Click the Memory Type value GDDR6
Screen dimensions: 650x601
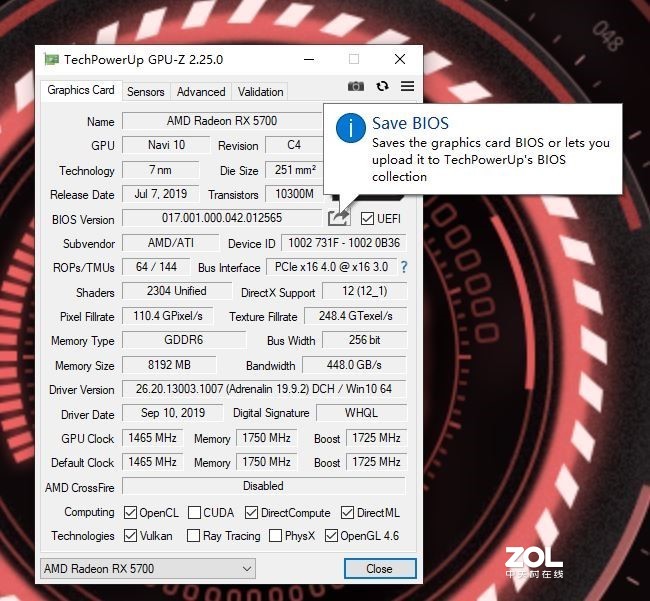coord(184,340)
